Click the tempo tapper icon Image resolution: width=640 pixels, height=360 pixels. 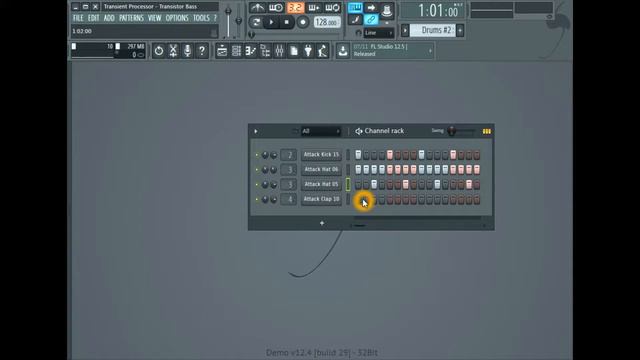[x=323, y=51]
